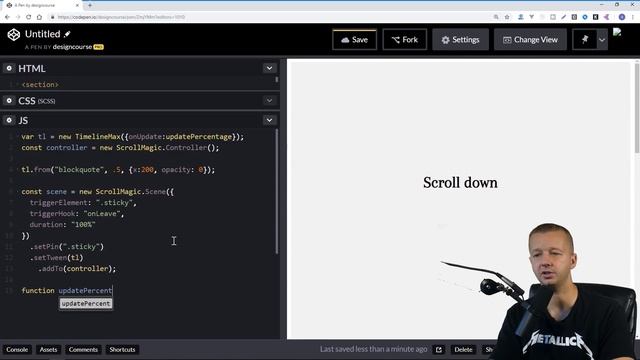This screenshot has height=360, width=640.
Task: Expand the CSS editor dropdown
Action: click(269, 100)
